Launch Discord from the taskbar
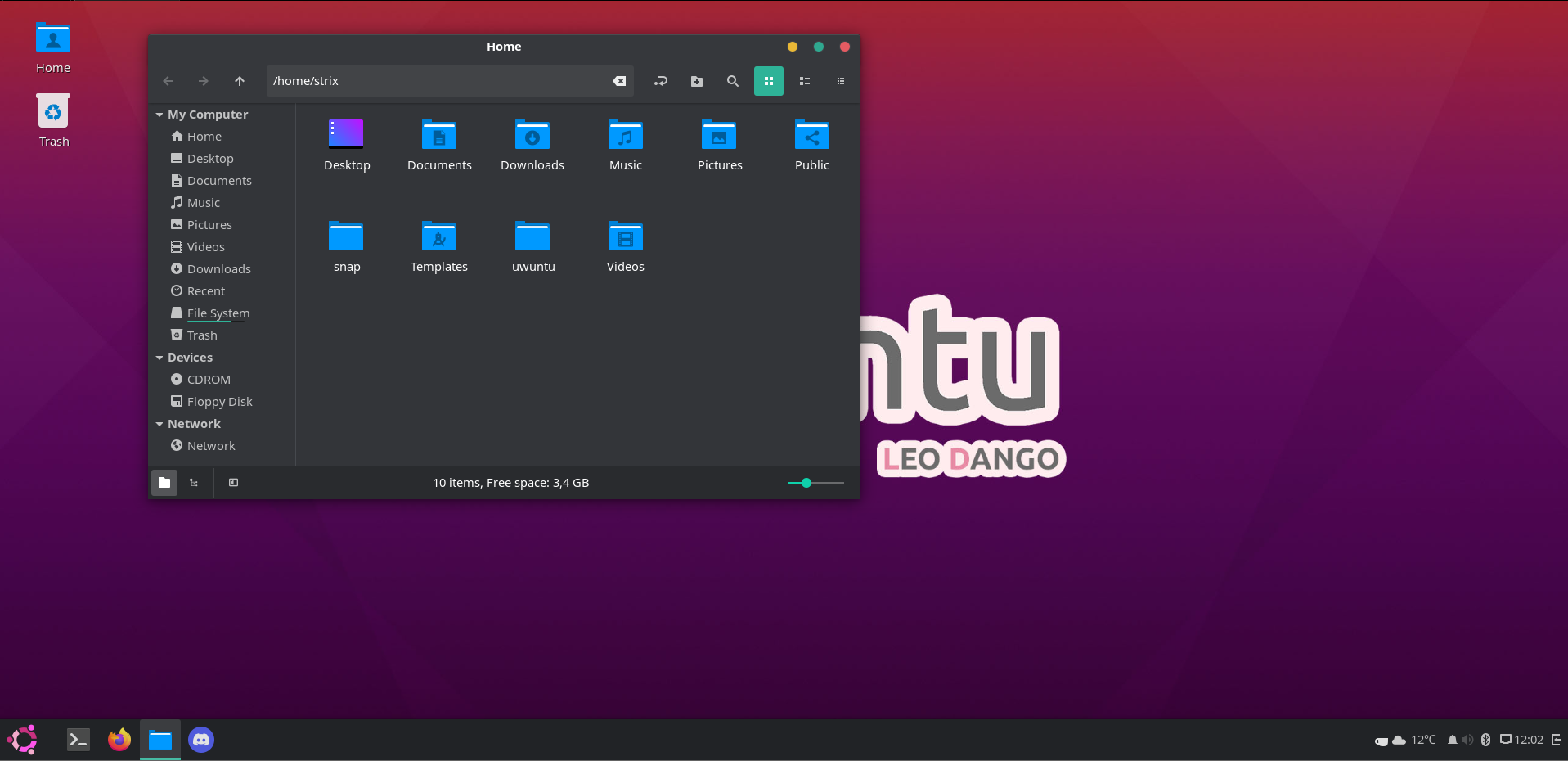 [201, 740]
